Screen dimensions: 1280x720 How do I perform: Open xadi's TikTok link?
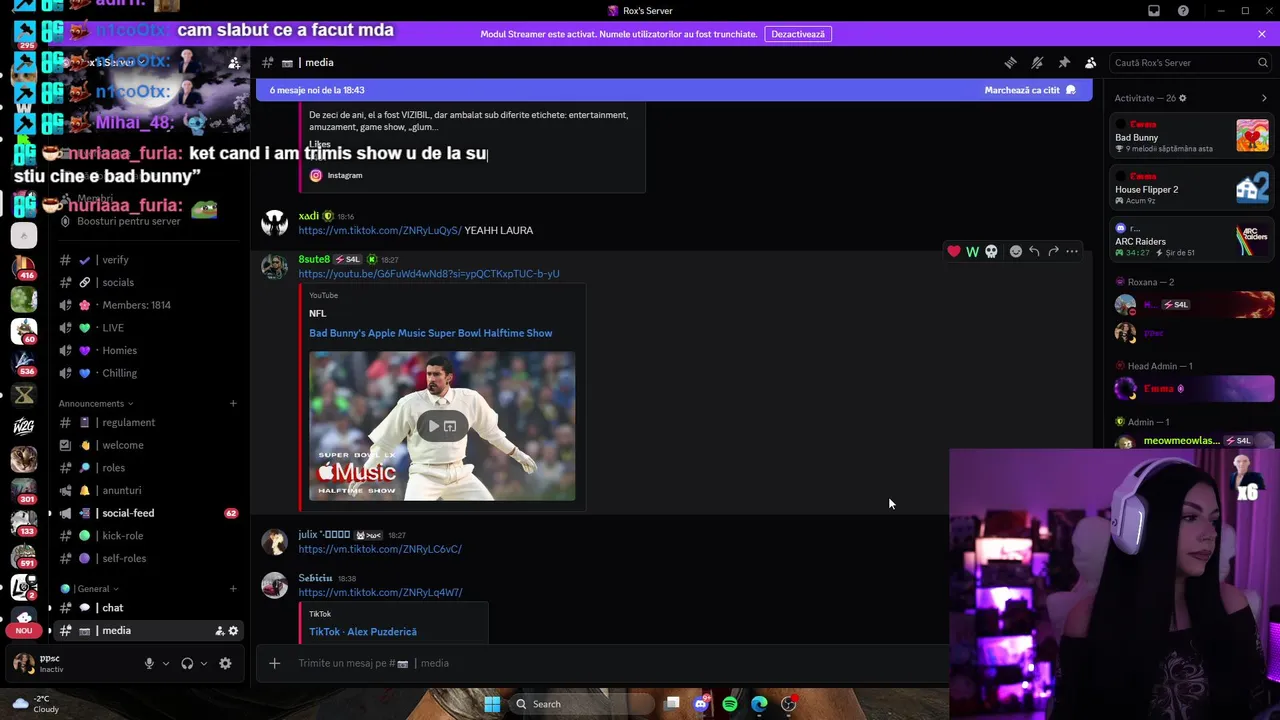coord(380,230)
